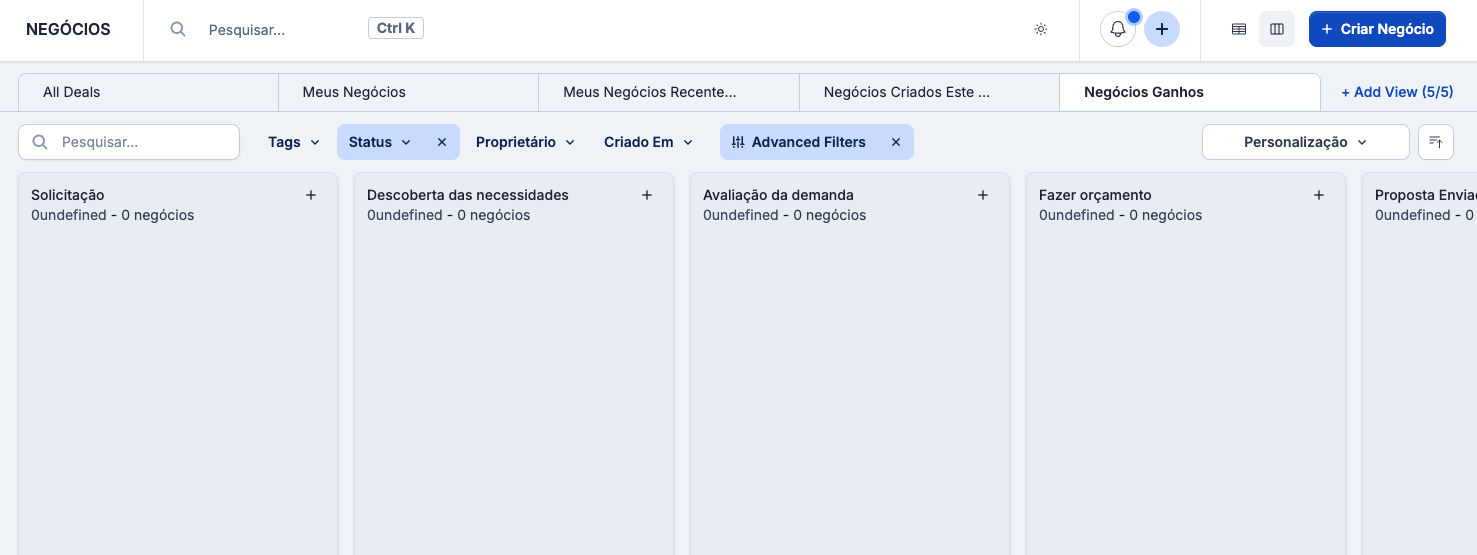The image size is (1477, 555).
Task: Click the + Add View (5/5) link
Action: 1397,92
